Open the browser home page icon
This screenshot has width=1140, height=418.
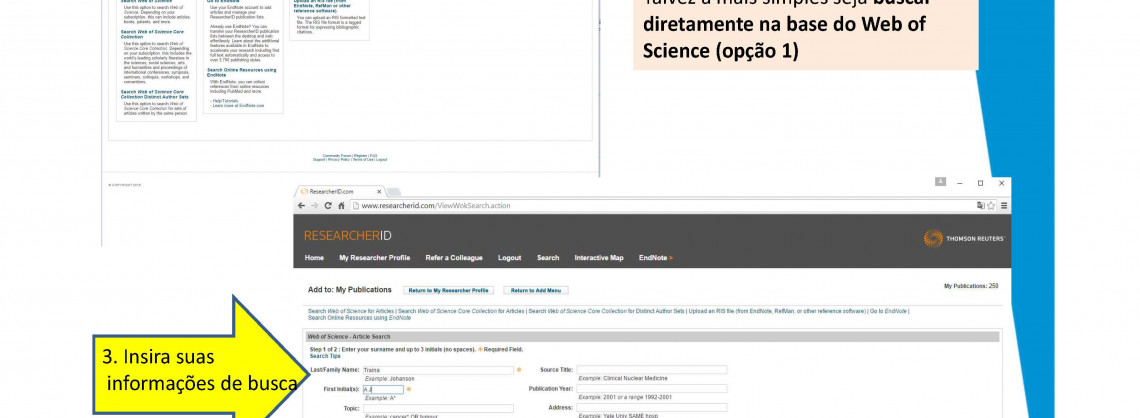tap(341, 206)
